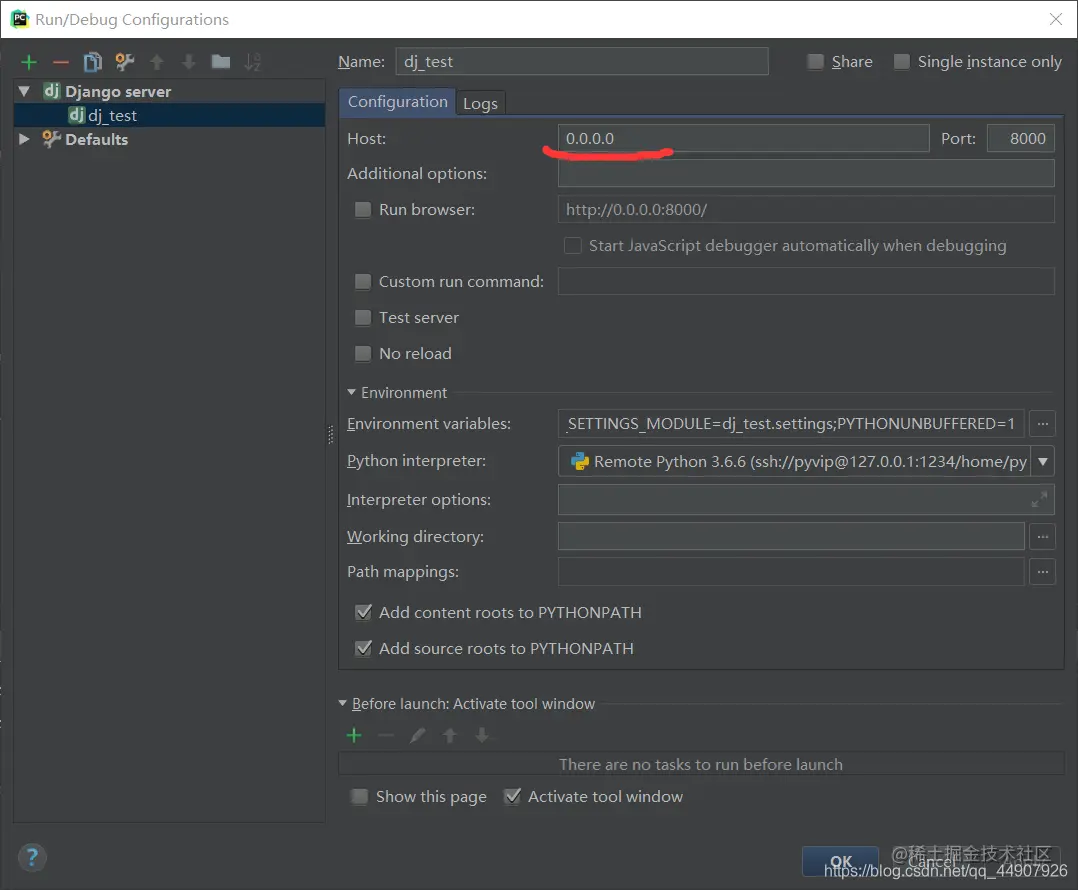Viewport: 1078px width, 890px height.
Task: Move the before-launch task up
Action: 450,735
